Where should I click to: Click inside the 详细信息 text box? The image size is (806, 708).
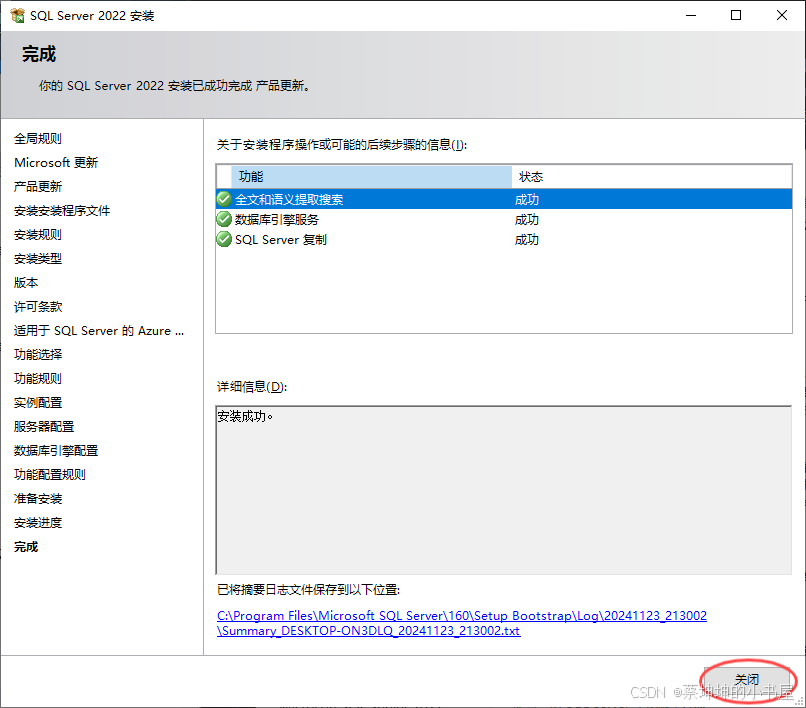(504, 490)
